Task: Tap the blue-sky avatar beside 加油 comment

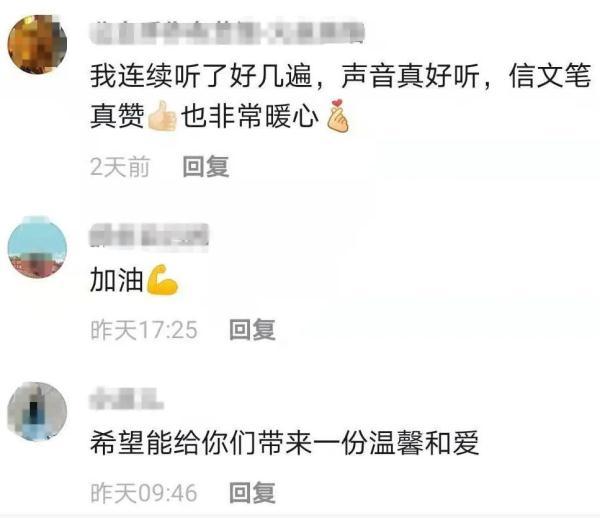Action: coord(37,247)
